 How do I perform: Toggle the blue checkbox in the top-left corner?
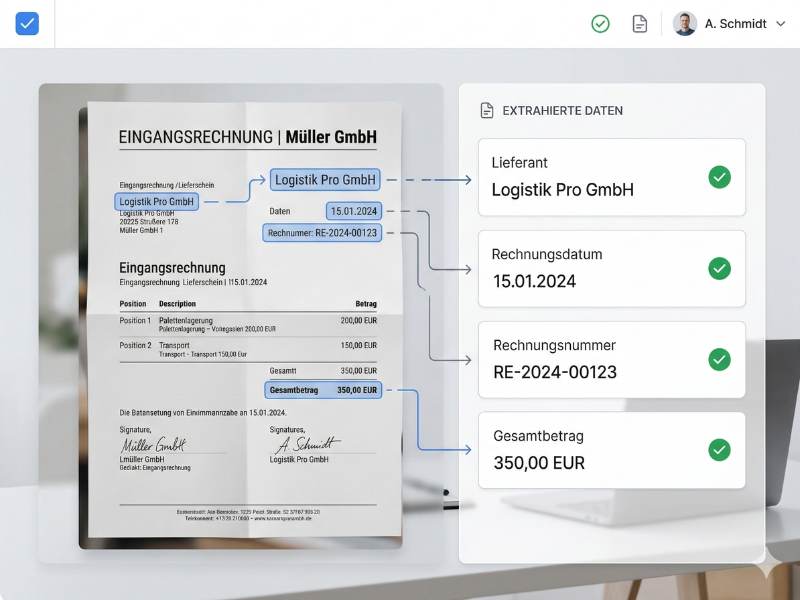(27, 23)
